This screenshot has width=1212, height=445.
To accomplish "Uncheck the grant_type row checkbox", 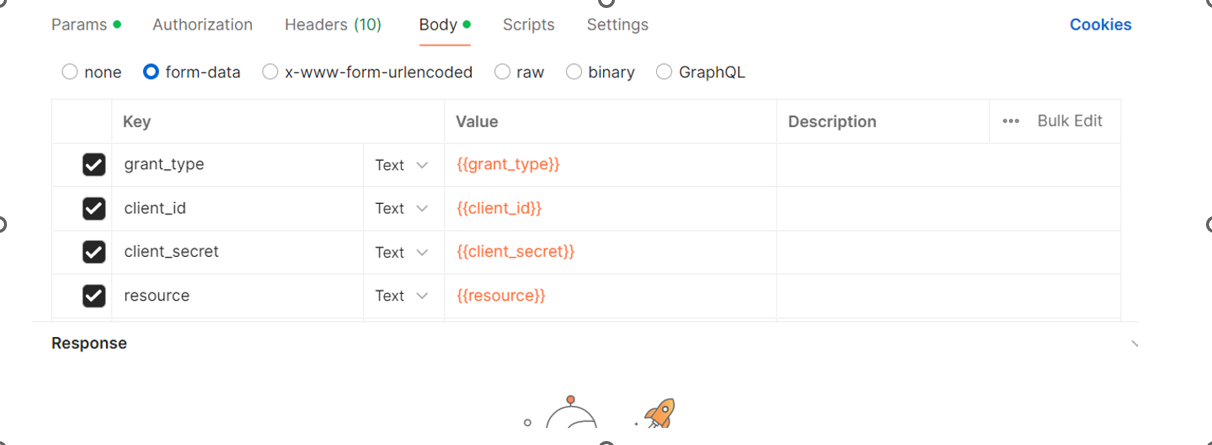I will [94, 165].
